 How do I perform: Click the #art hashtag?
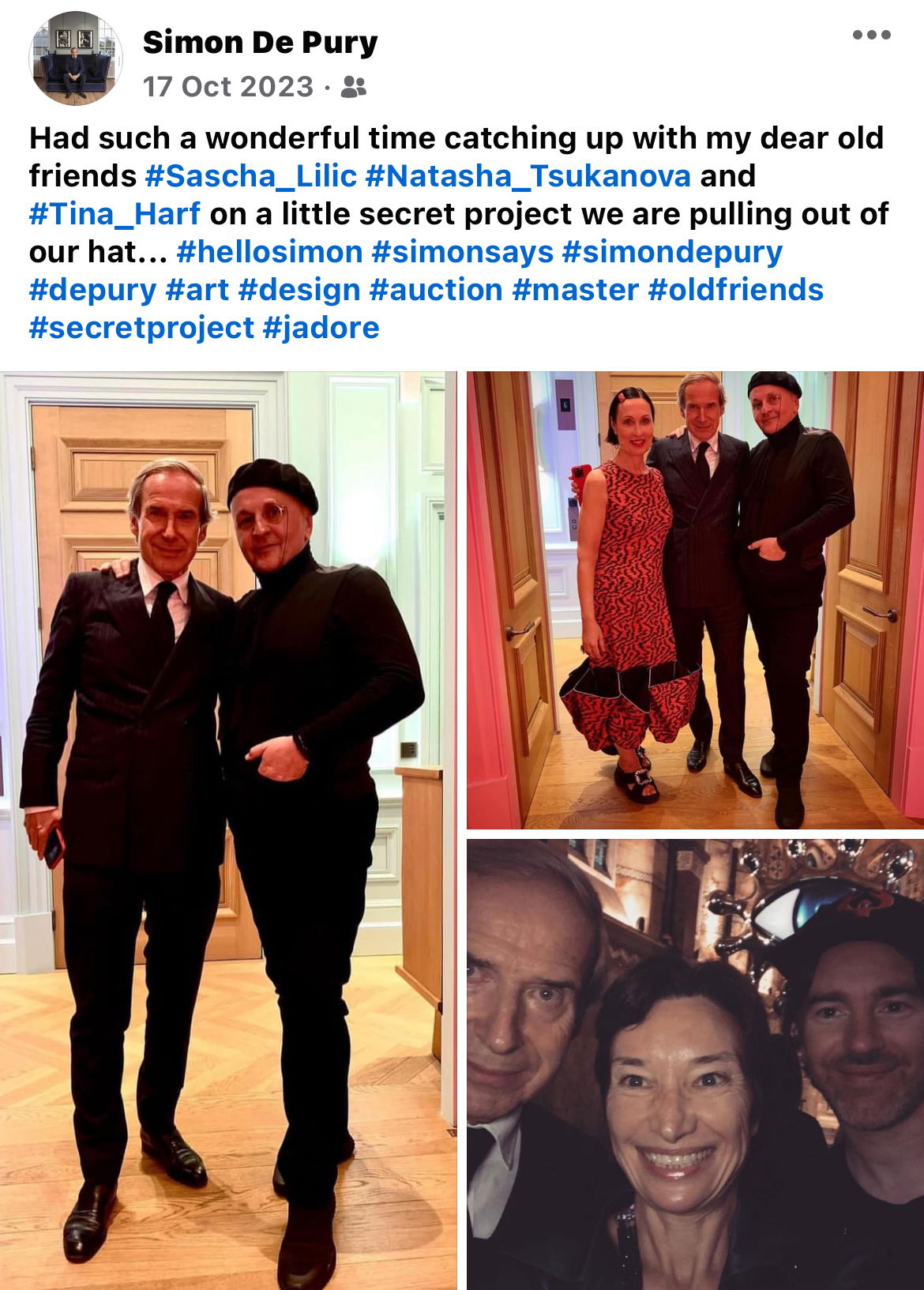click(x=197, y=289)
